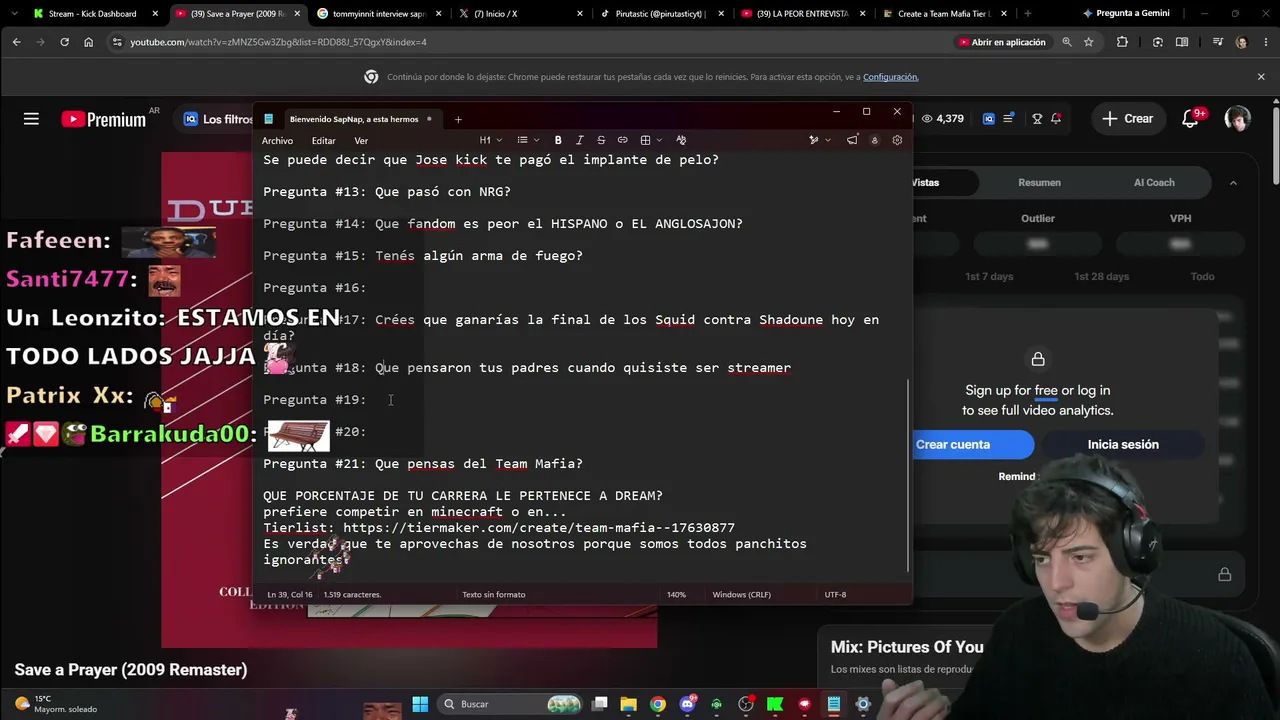Switch to the AI Coach tab
The height and width of the screenshot is (720, 1280).
pyautogui.click(x=1154, y=183)
